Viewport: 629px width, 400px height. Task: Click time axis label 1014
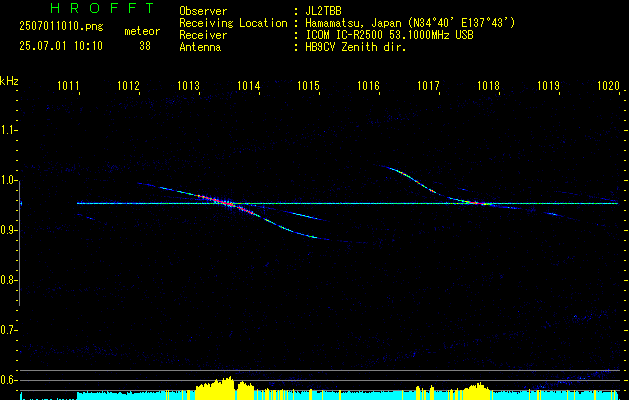tap(248, 86)
